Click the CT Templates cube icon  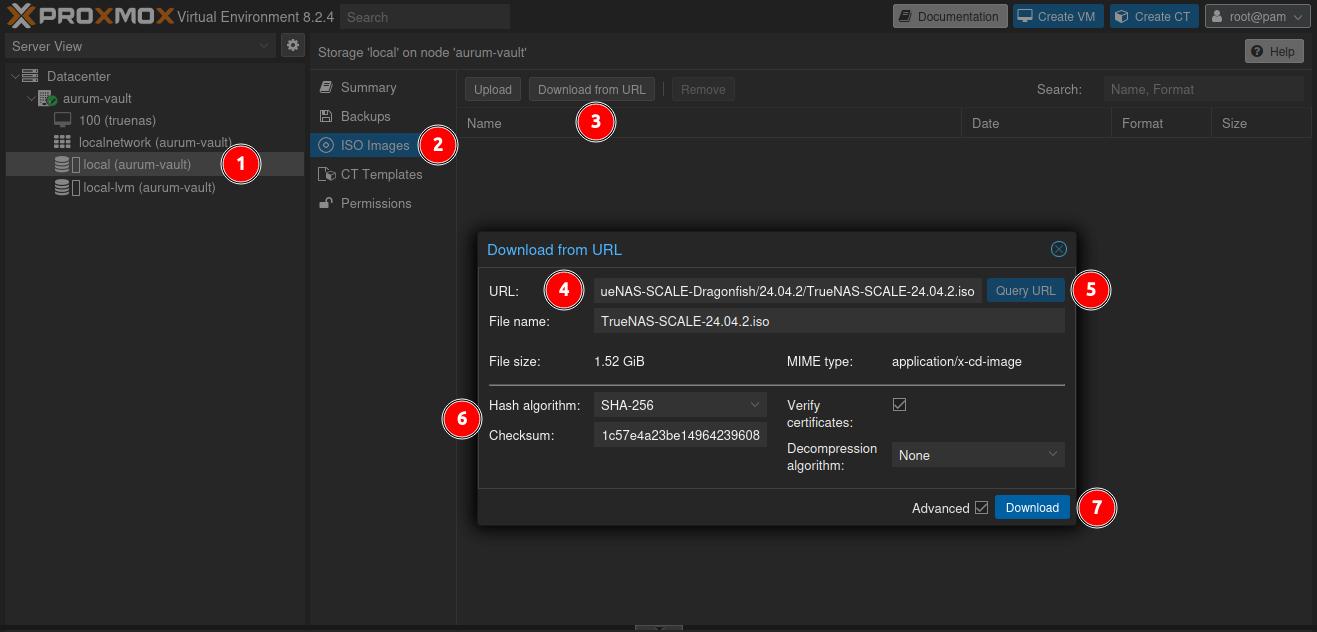tap(326, 174)
